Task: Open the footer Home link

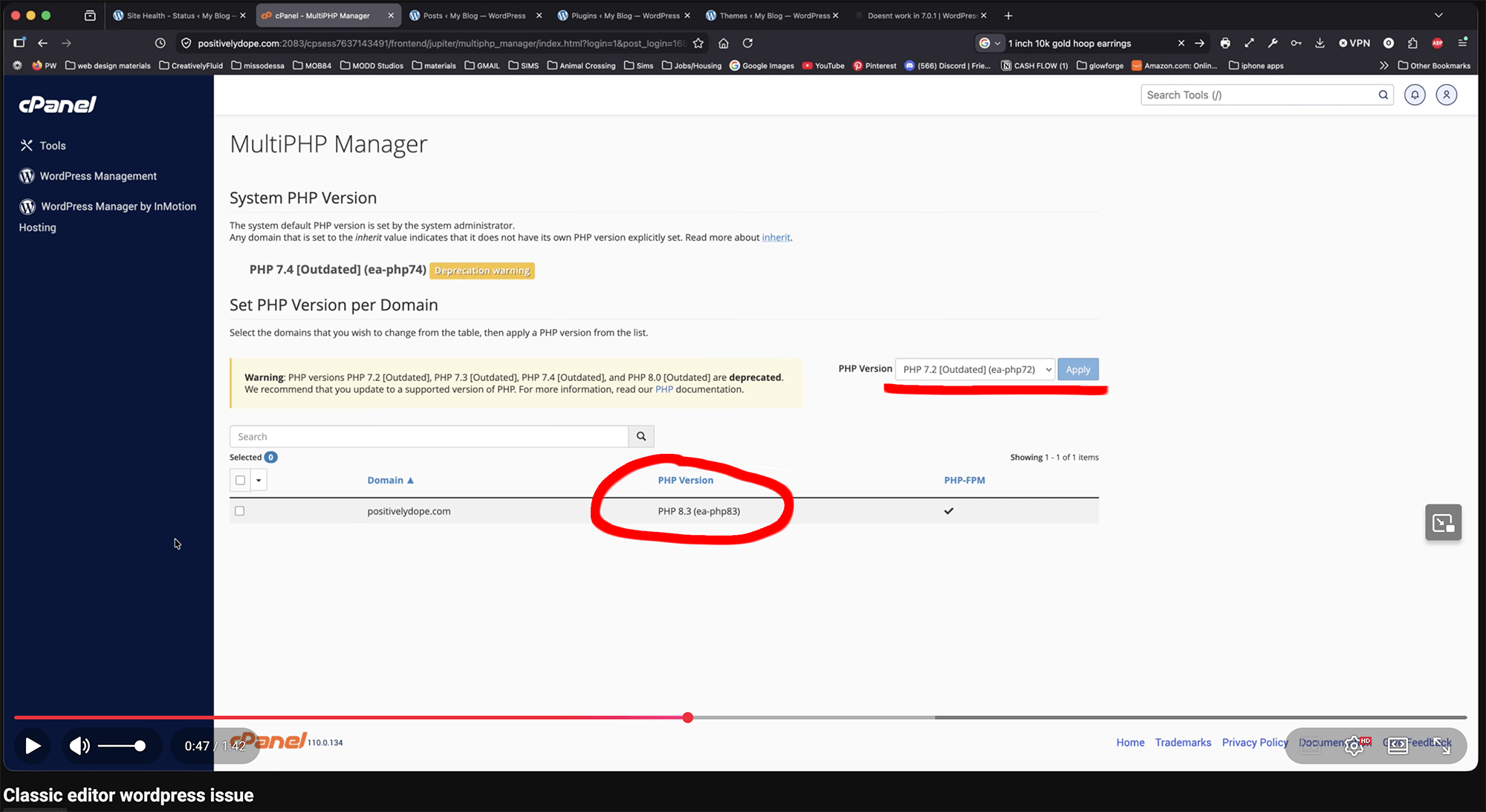Action: point(1130,743)
